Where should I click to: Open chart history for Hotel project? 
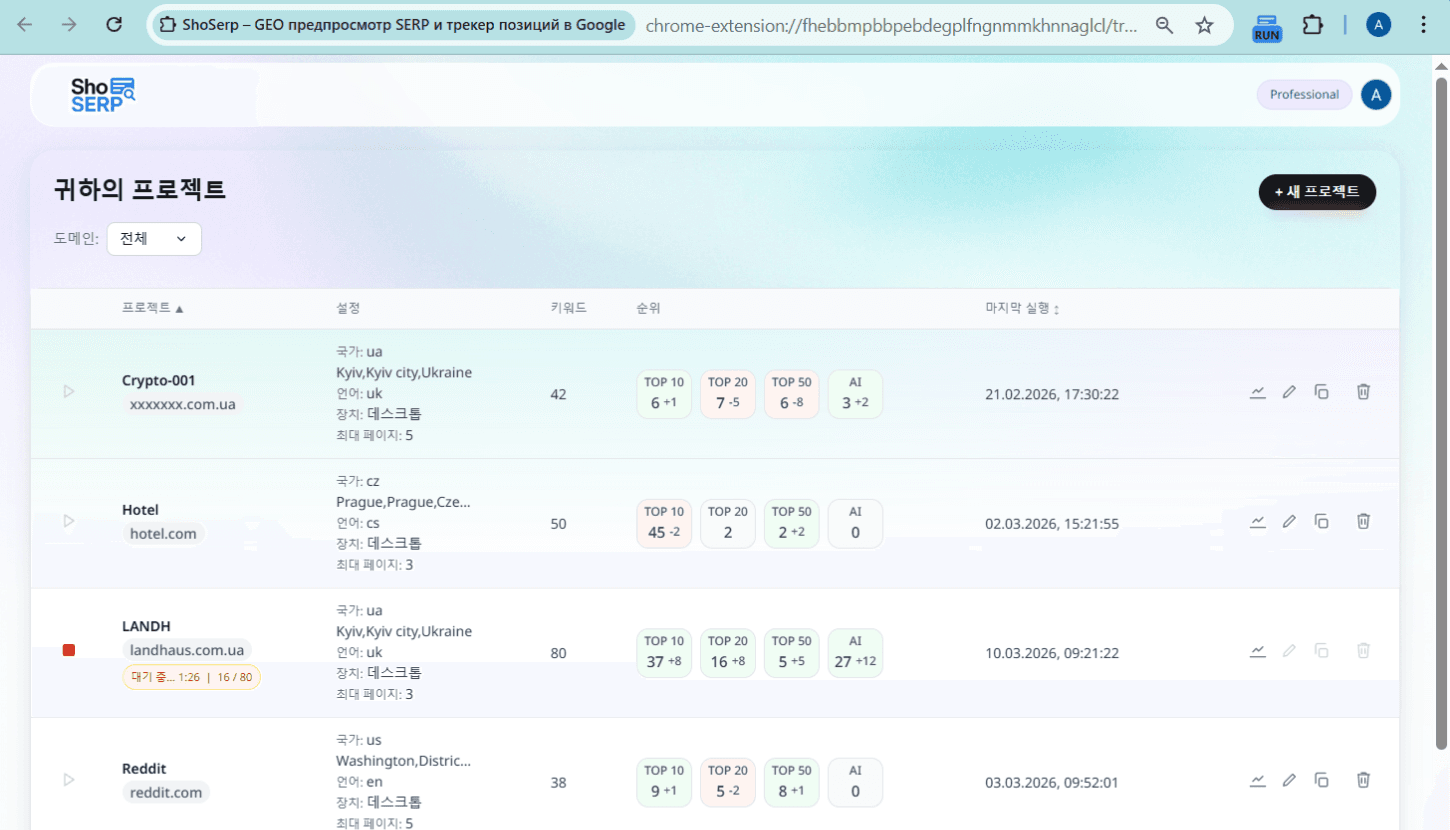tap(1258, 521)
